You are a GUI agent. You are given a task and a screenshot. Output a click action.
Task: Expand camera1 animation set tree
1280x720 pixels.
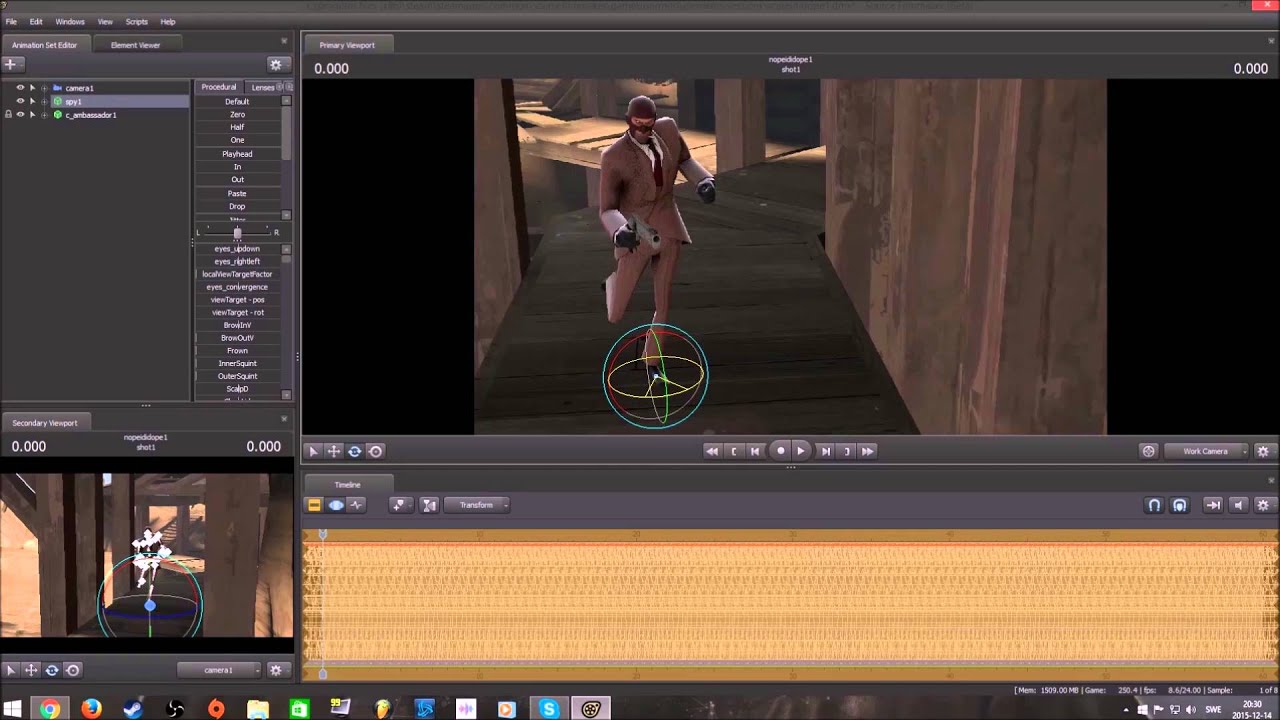tap(44, 88)
